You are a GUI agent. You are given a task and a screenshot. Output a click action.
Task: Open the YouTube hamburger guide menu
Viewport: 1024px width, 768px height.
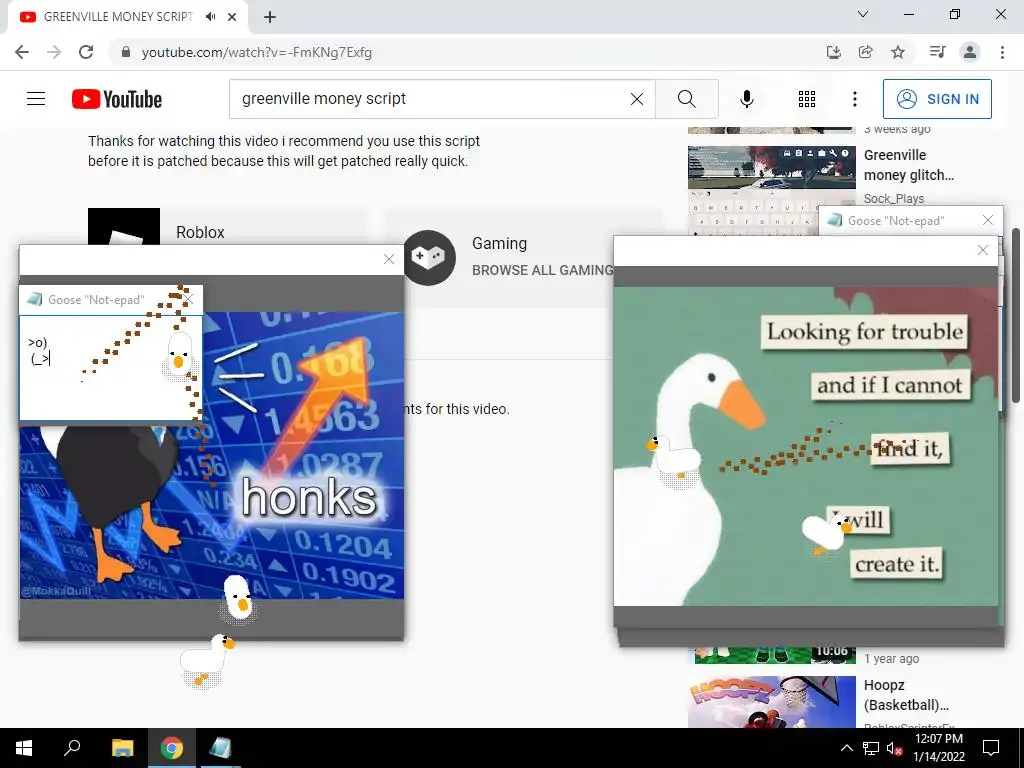(36, 99)
